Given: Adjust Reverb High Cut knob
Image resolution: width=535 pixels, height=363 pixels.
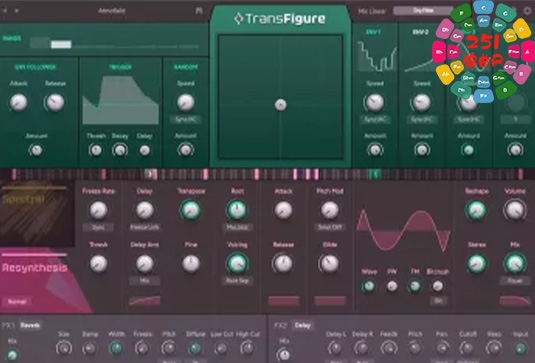Looking at the screenshot, I should coord(248,348).
